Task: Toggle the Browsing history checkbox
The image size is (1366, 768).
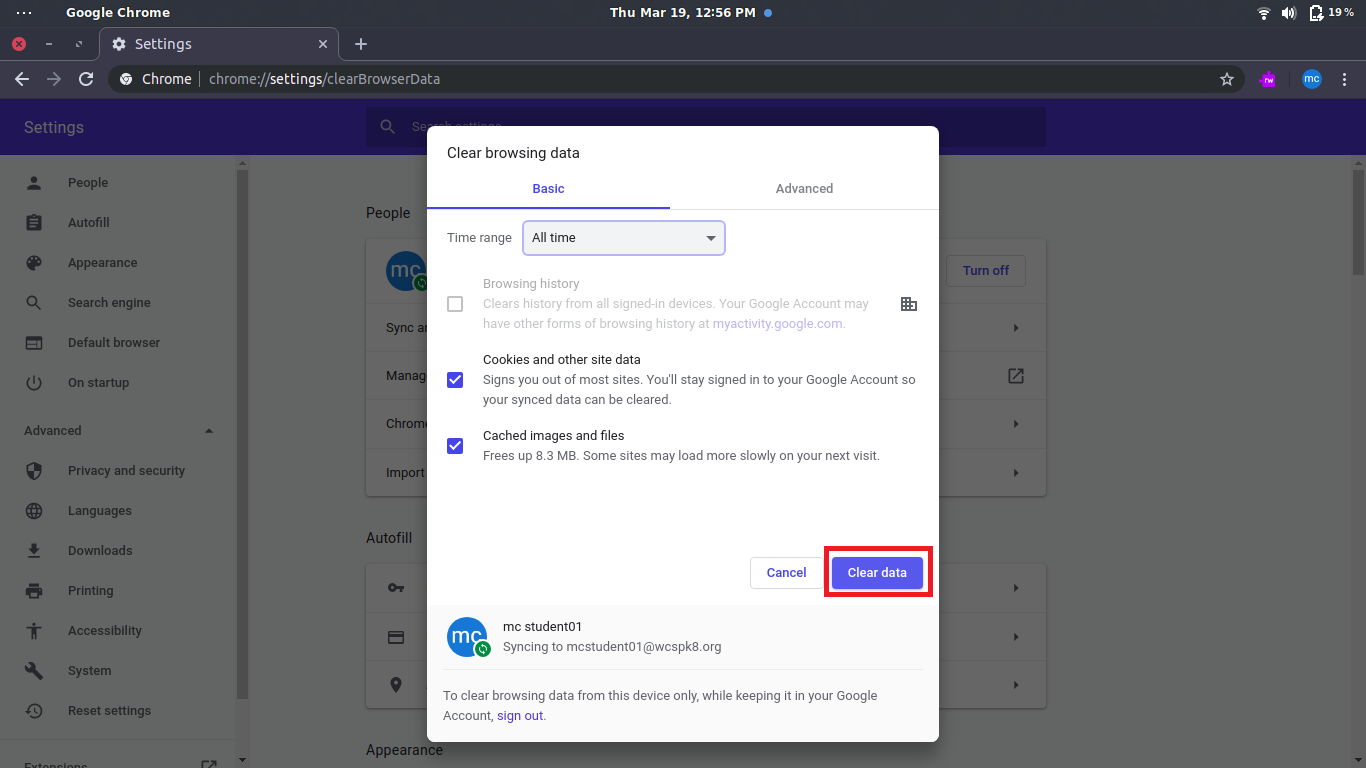Action: coord(455,304)
